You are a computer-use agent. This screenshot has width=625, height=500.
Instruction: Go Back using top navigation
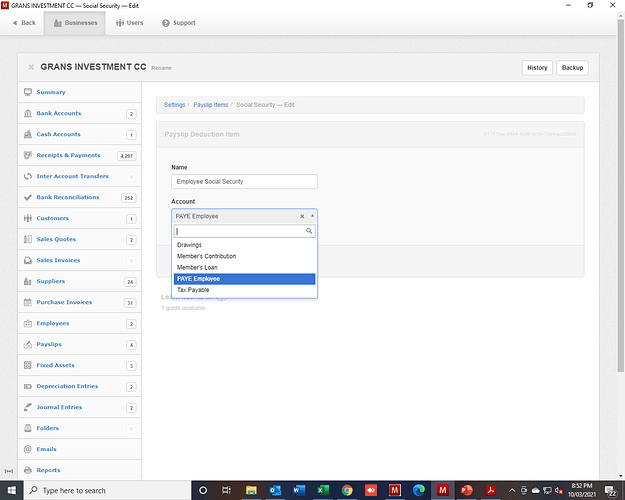coord(24,23)
